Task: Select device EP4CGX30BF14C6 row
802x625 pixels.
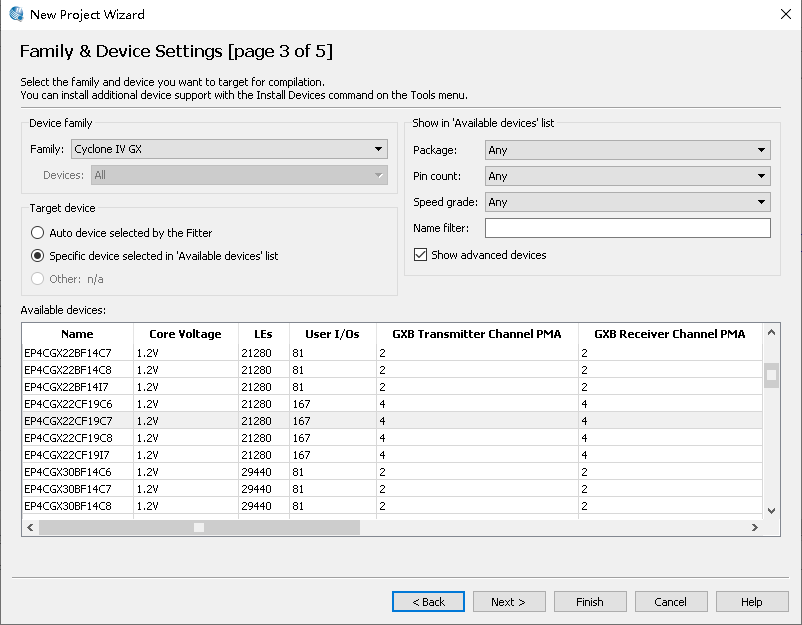Action: click(68, 472)
